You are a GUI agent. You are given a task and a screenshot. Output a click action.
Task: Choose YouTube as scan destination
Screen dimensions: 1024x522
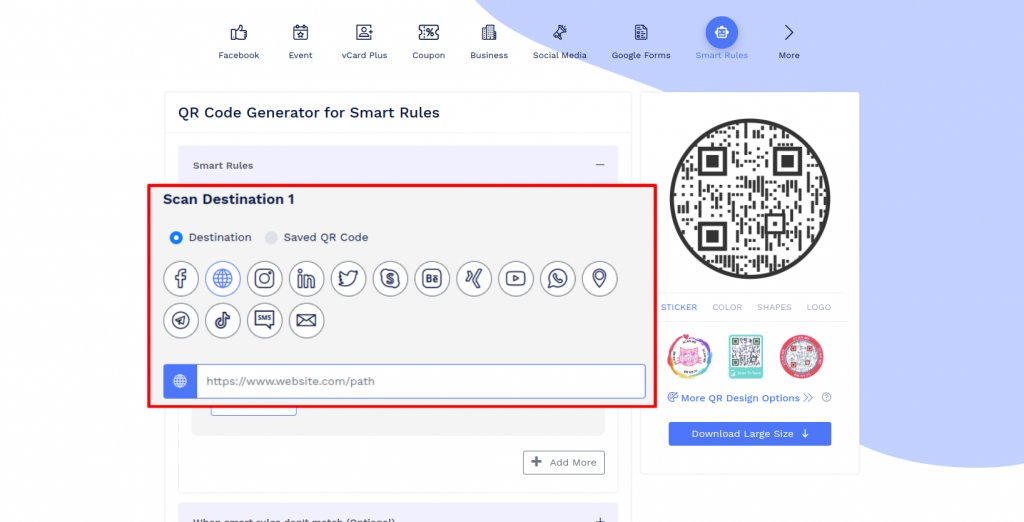point(515,278)
